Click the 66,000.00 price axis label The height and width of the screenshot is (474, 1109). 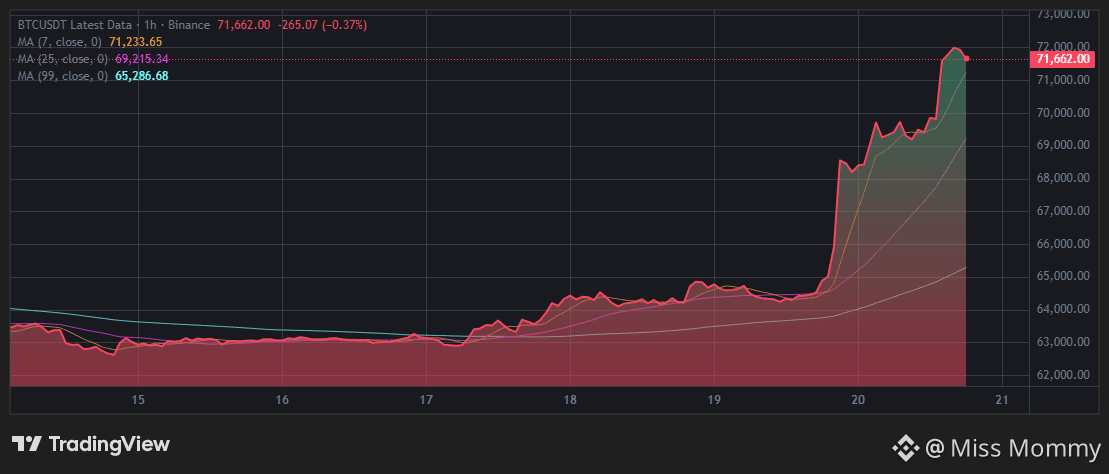click(x=1062, y=244)
